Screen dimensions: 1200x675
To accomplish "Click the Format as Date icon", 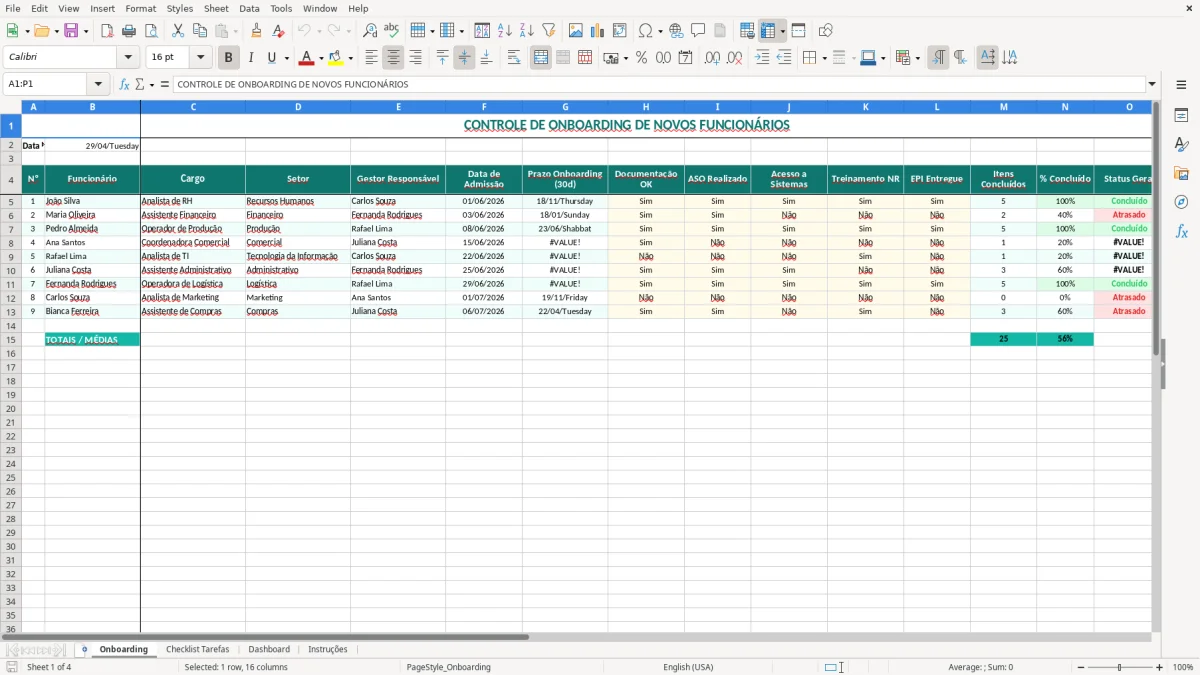I will (686, 58).
